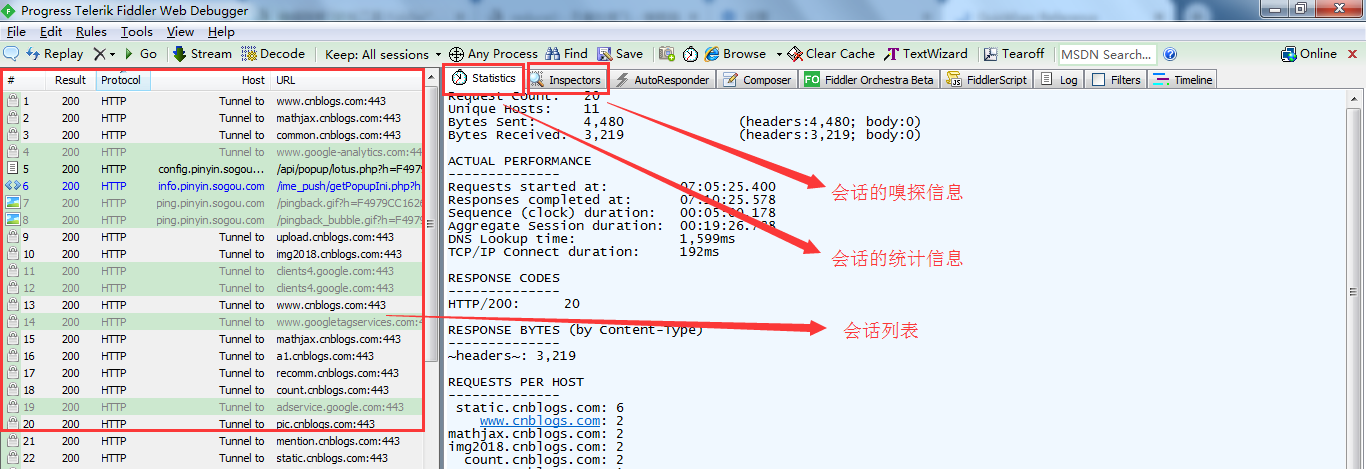Select session 3 common.cnblogs.com:443
Screen dimensions: 1366x469
pyautogui.click(x=212, y=135)
